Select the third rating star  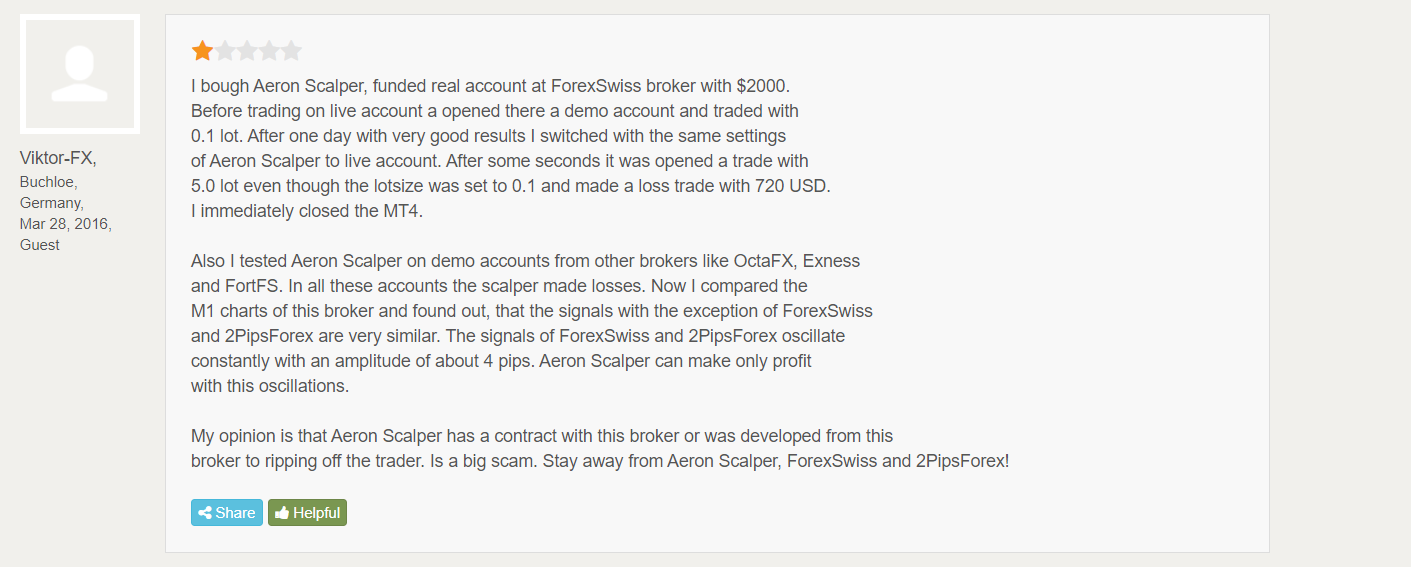pyautogui.click(x=246, y=51)
